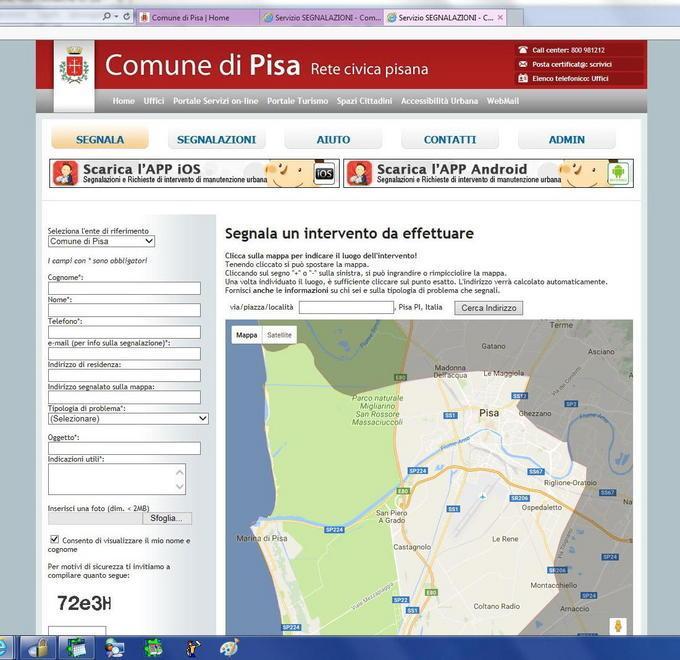Open the green calendar app in taskbar
Image resolution: width=680 pixels, height=660 pixels.
coord(76,648)
